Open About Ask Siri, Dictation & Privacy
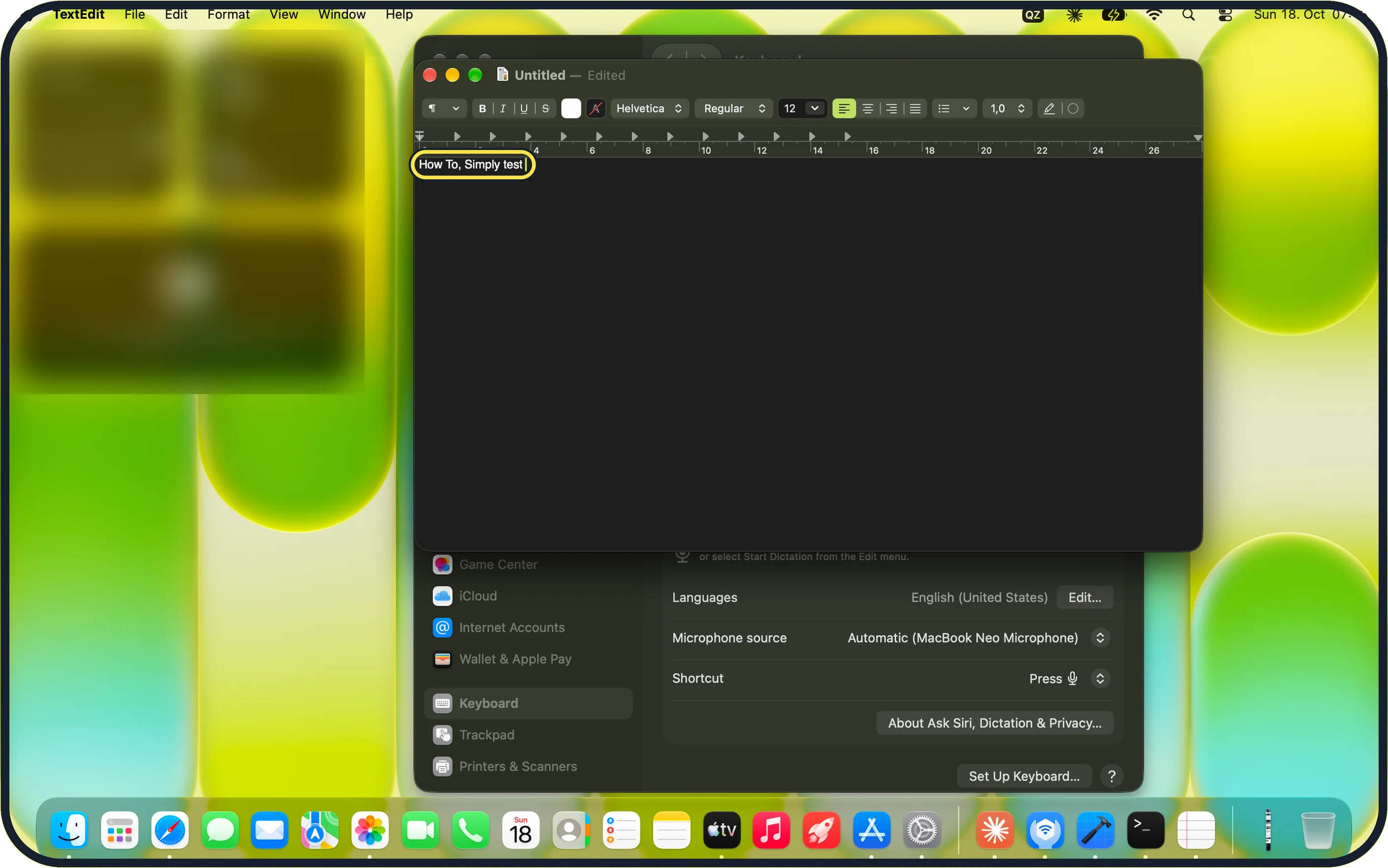The image size is (1388, 868). click(x=995, y=723)
